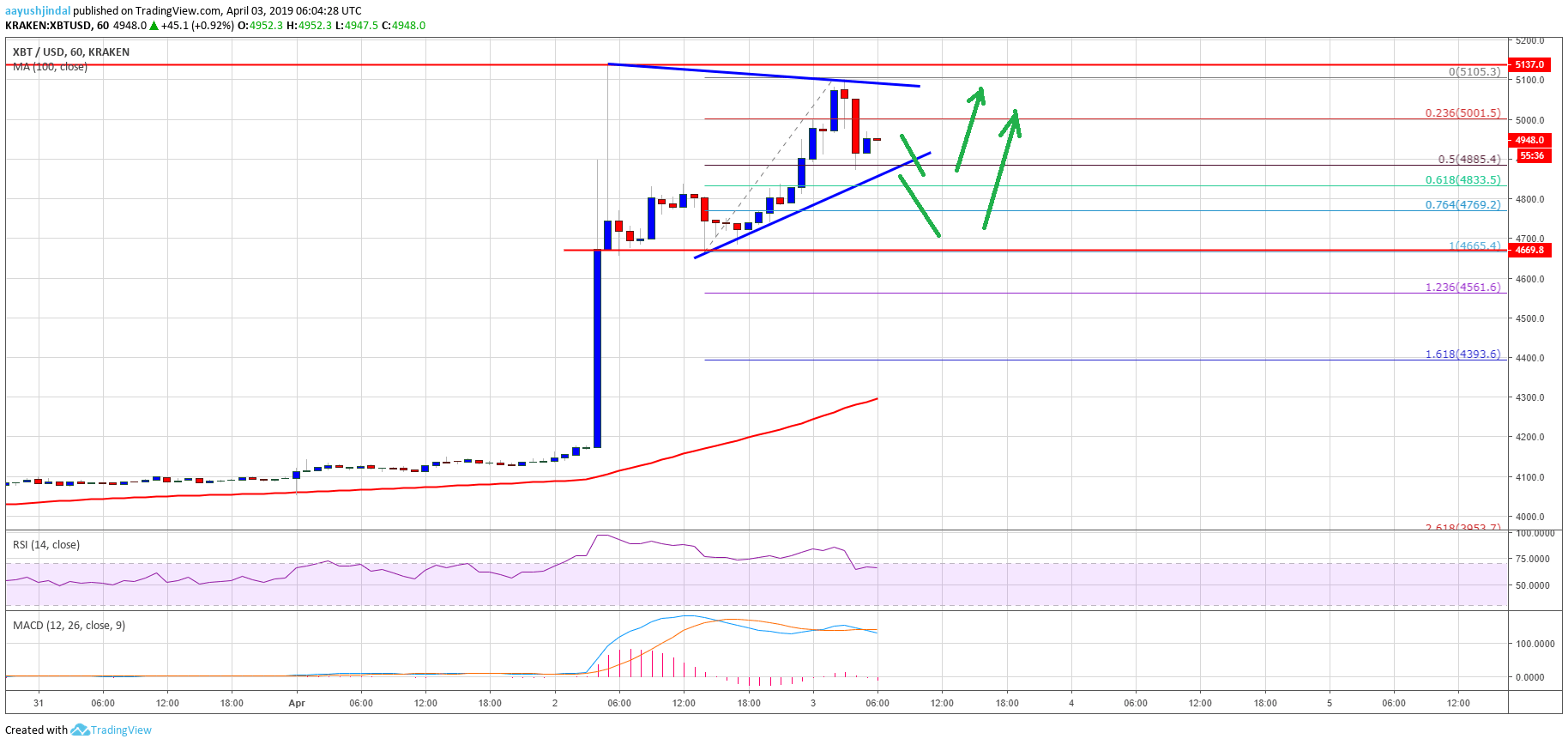1568x745 pixels.
Task: Click the C:4948.0 close value in header
Action: click(x=403, y=26)
